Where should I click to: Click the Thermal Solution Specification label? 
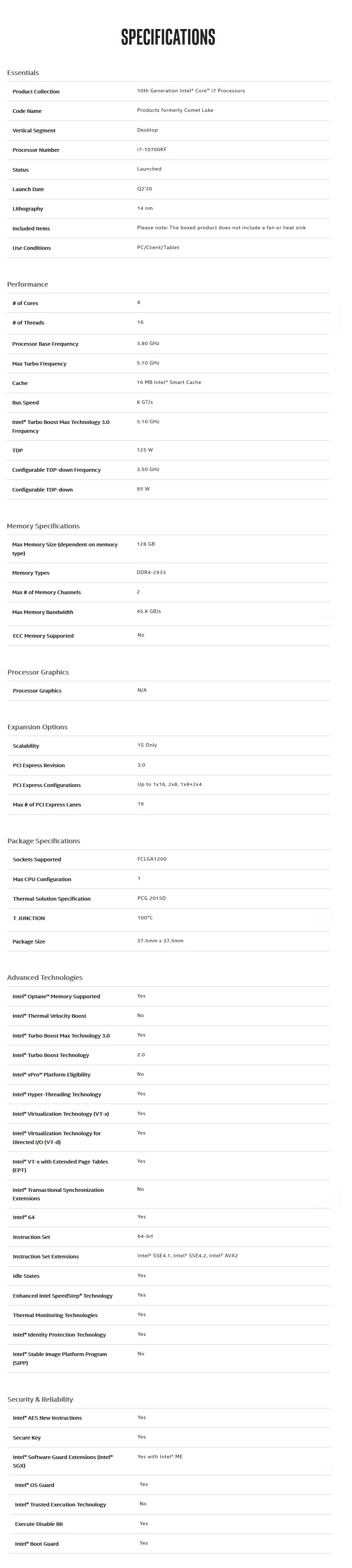coord(52,899)
